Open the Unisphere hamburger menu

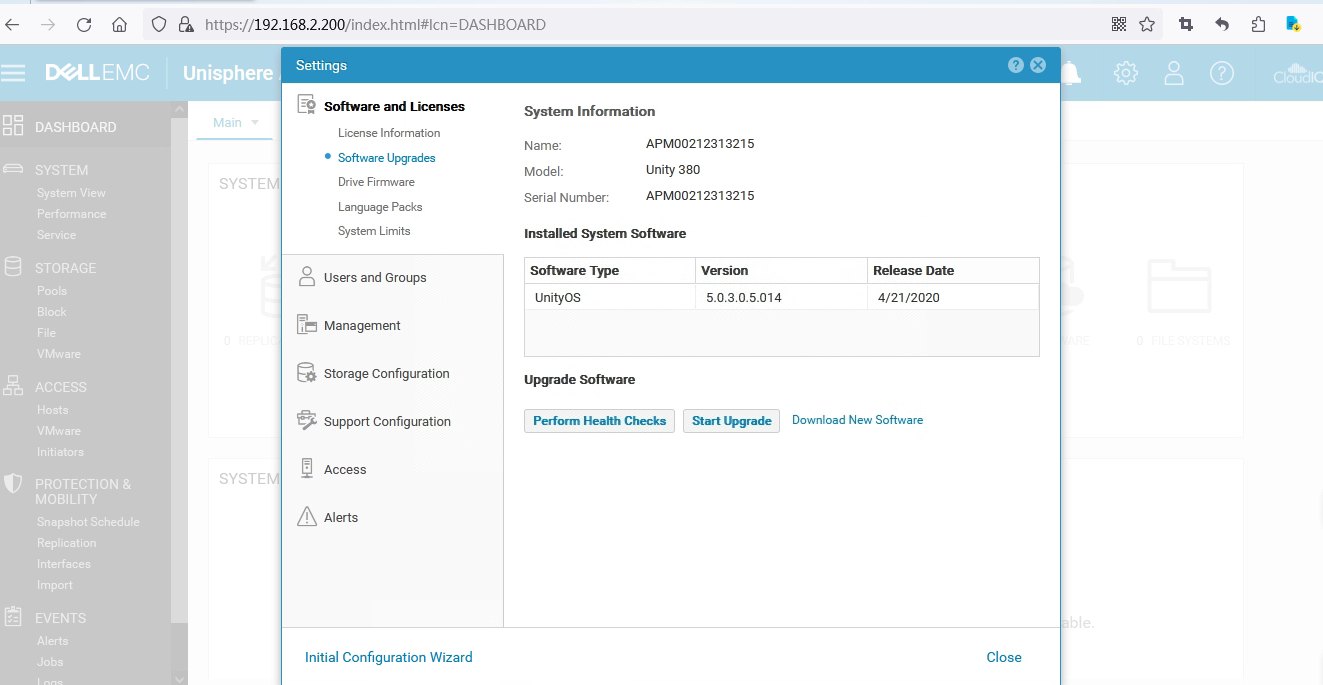click(13, 73)
